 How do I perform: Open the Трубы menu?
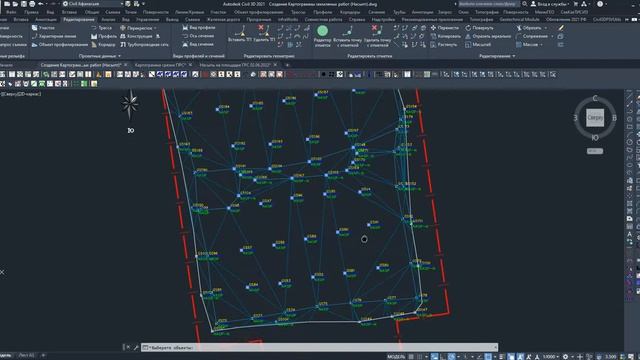[400, 12]
